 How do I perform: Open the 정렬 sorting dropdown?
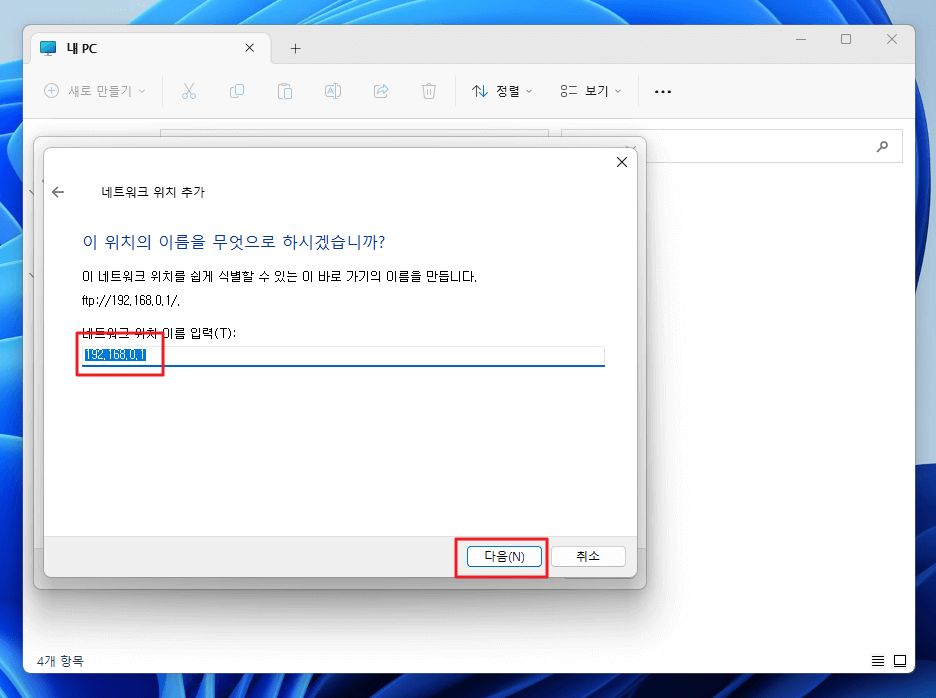click(500, 91)
